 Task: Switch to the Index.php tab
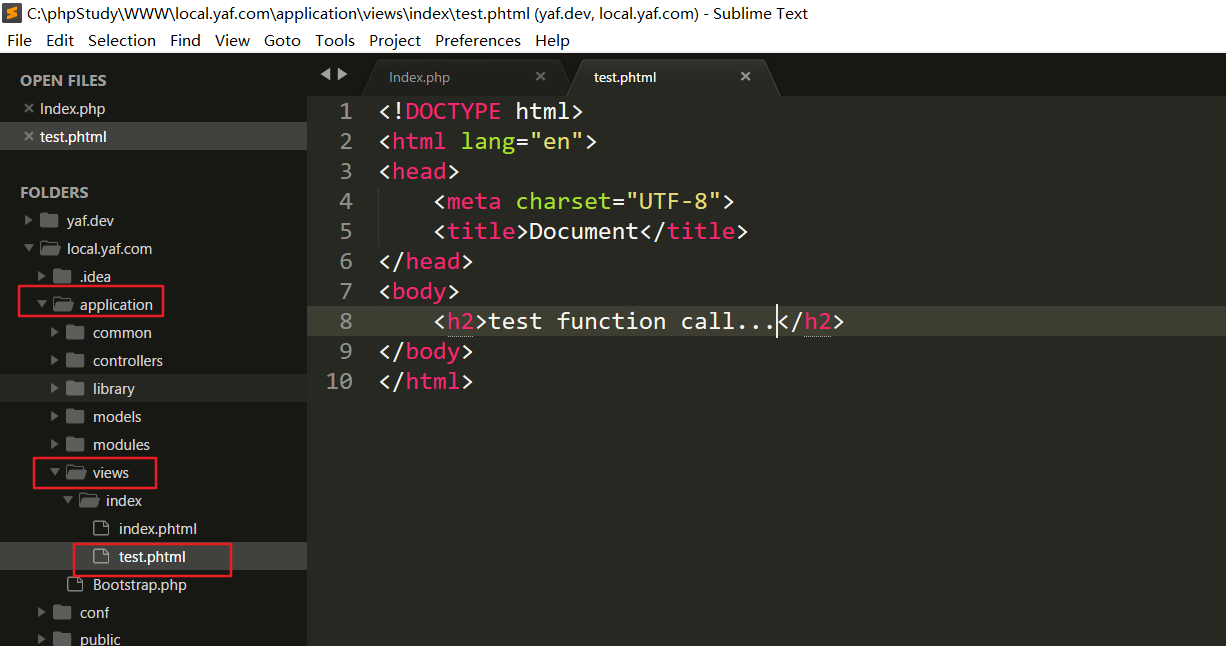420,77
